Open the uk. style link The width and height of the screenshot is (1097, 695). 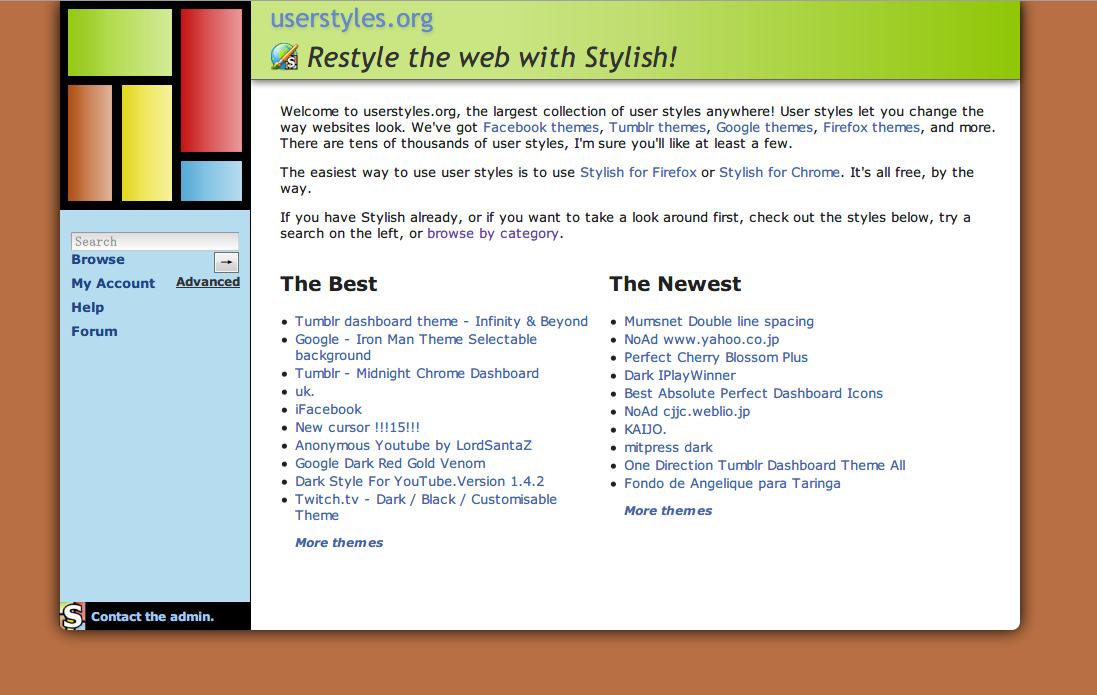(x=304, y=391)
